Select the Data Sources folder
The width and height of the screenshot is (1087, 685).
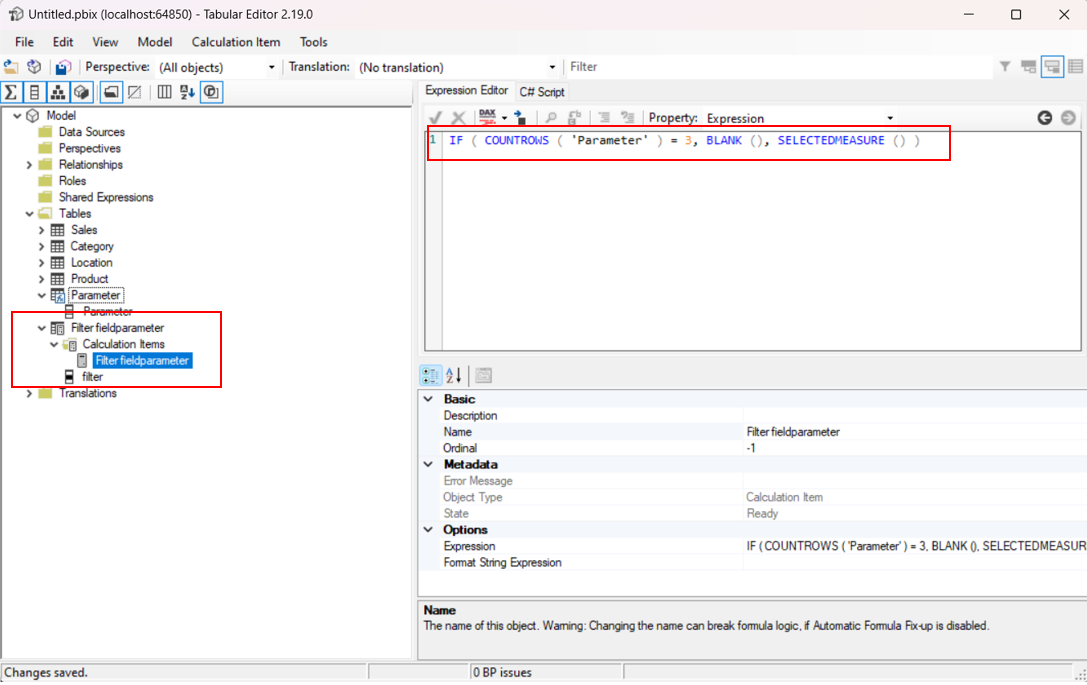tap(92, 132)
